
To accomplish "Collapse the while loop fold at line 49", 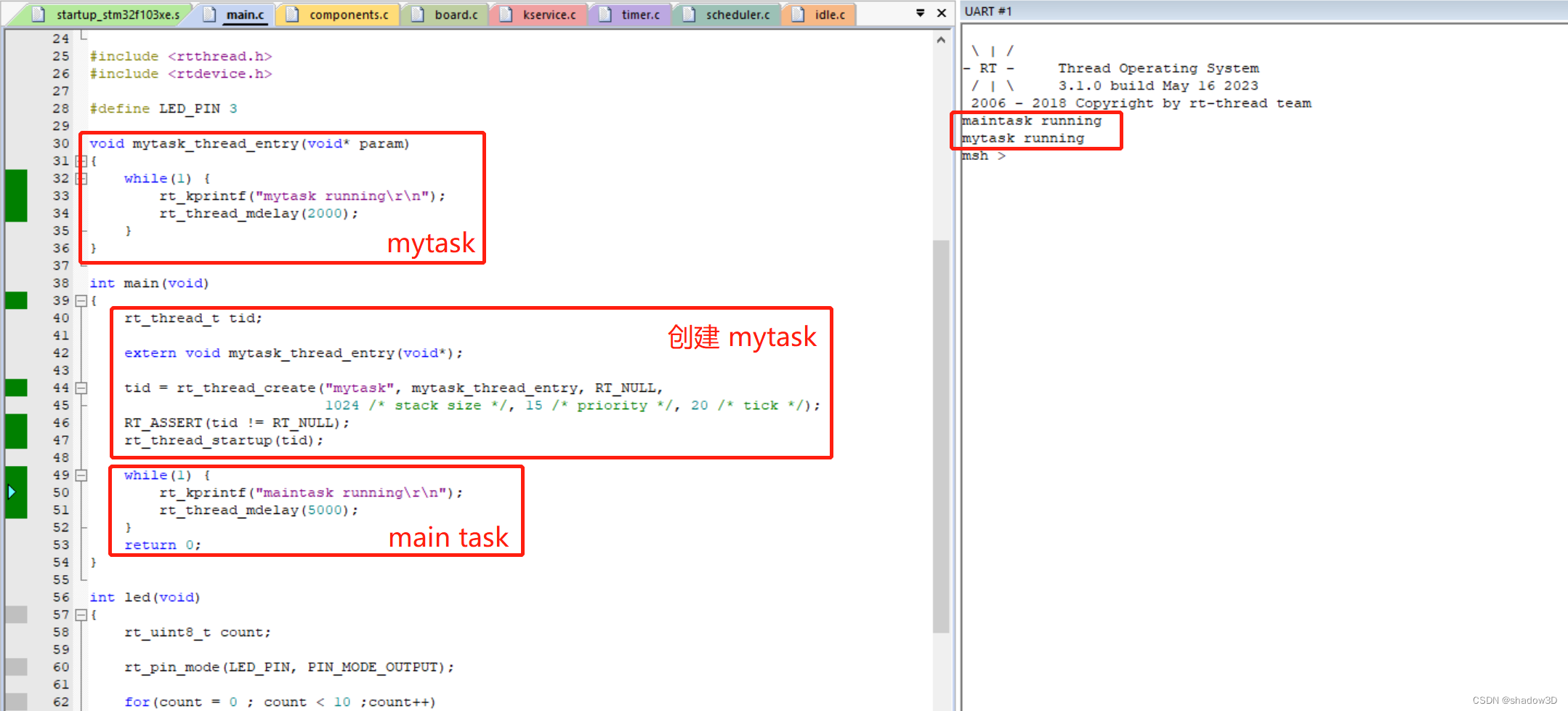I will pyautogui.click(x=81, y=475).
